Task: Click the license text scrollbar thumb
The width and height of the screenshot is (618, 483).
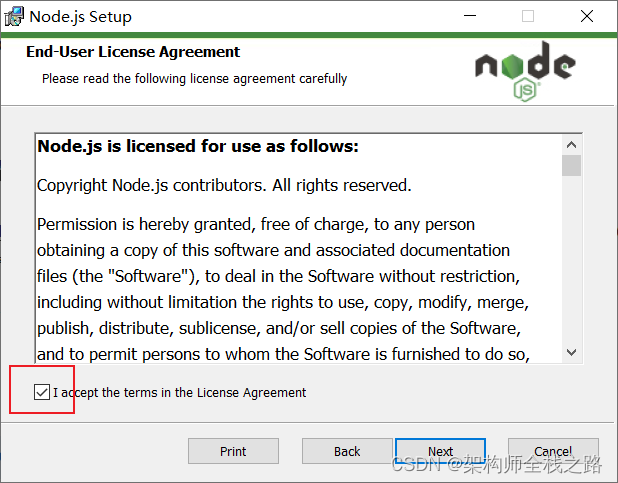Action: (572, 166)
